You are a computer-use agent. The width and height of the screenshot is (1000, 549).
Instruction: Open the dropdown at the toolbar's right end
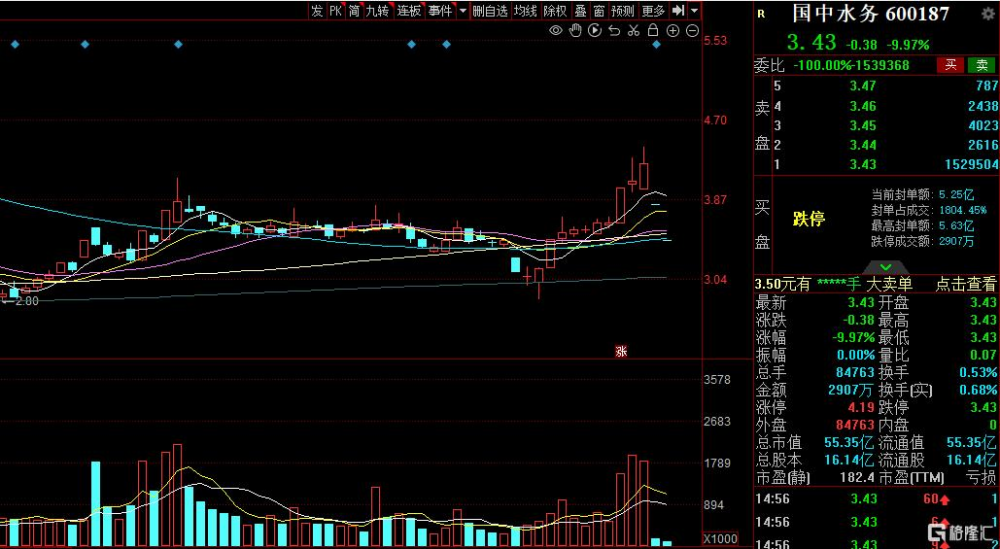695,10
